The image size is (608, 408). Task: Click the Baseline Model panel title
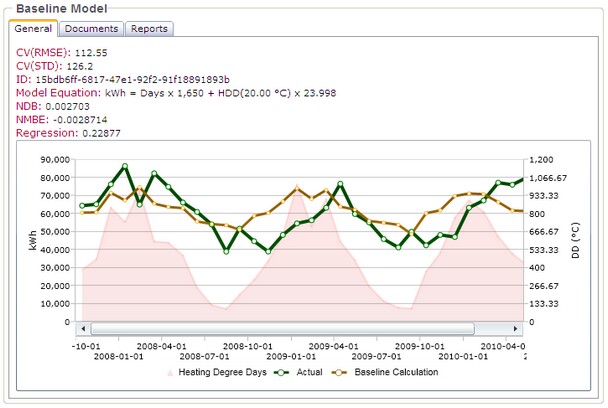(x=62, y=9)
